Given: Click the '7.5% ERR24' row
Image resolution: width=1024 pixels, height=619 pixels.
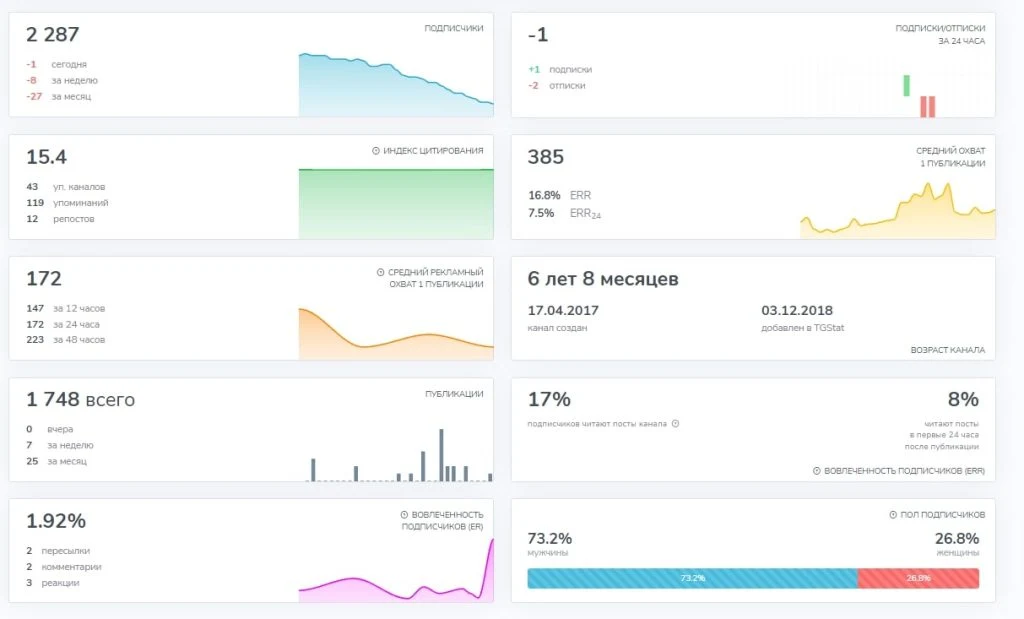Looking at the screenshot, I should [x=564, y=214].
